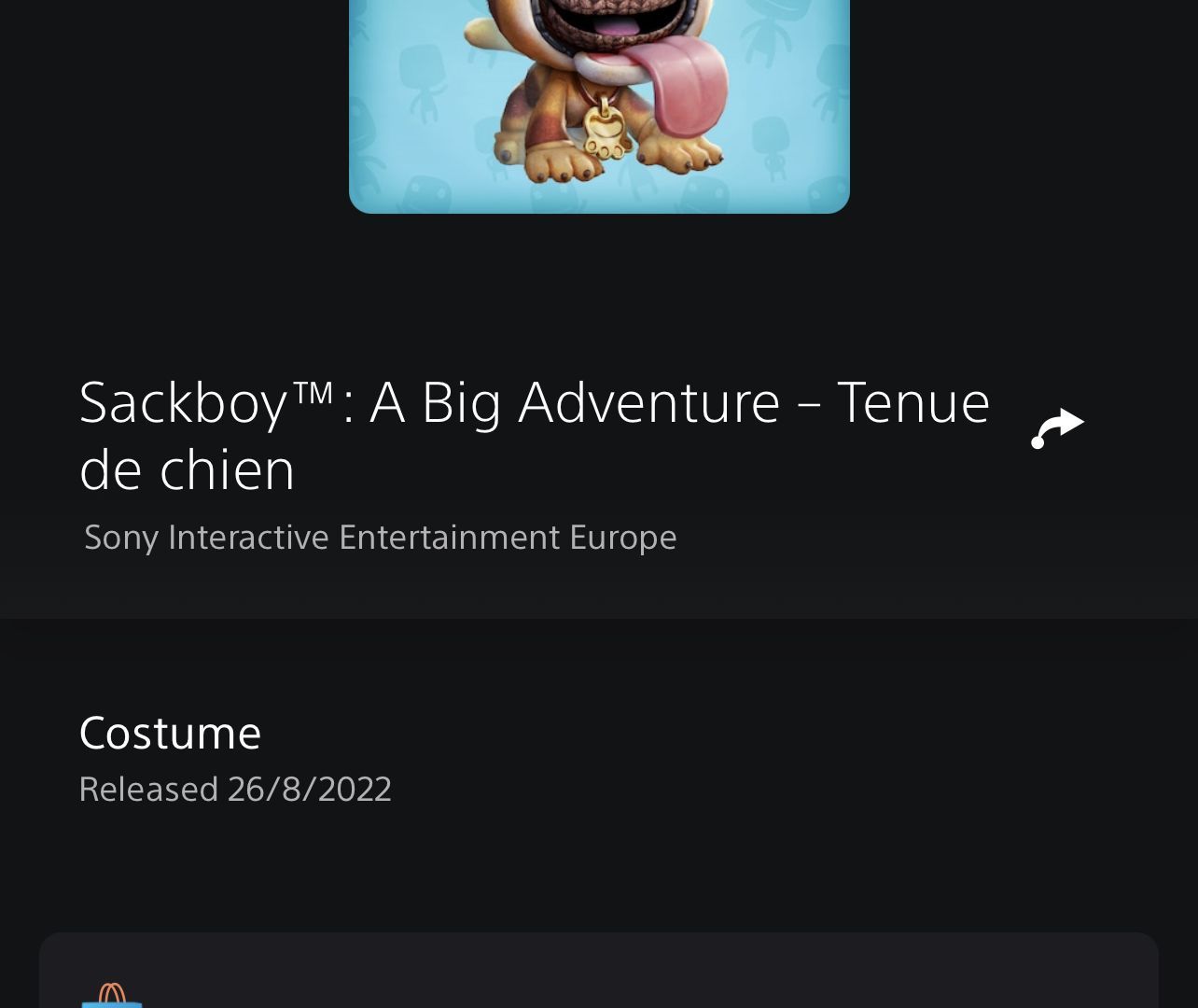Tap the word "Europe" in publisher name
Screen dimensions: 1198x1008
(623, 539)
